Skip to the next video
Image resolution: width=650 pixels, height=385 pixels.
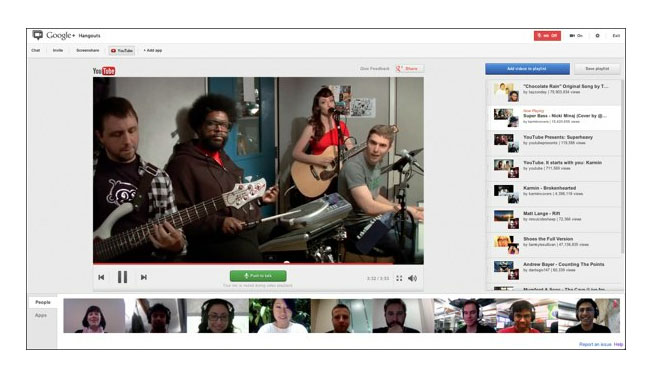[x=143, y=277]
